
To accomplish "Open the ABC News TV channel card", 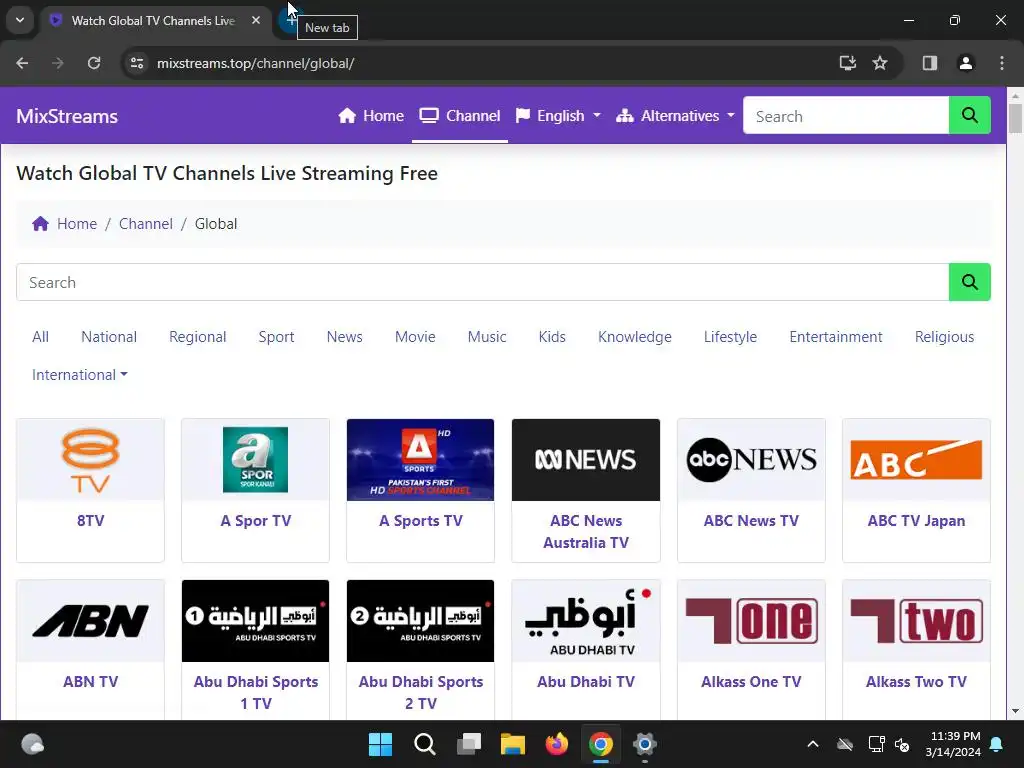I will point(751,490).
